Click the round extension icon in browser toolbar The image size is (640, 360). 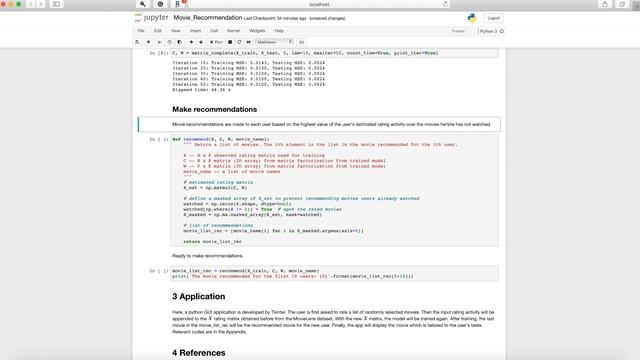point(160,4)
